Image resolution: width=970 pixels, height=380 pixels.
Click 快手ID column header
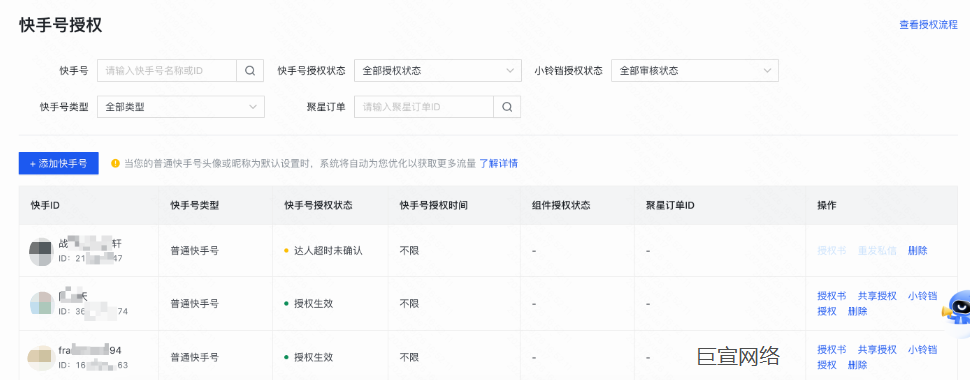coord(45,205)
